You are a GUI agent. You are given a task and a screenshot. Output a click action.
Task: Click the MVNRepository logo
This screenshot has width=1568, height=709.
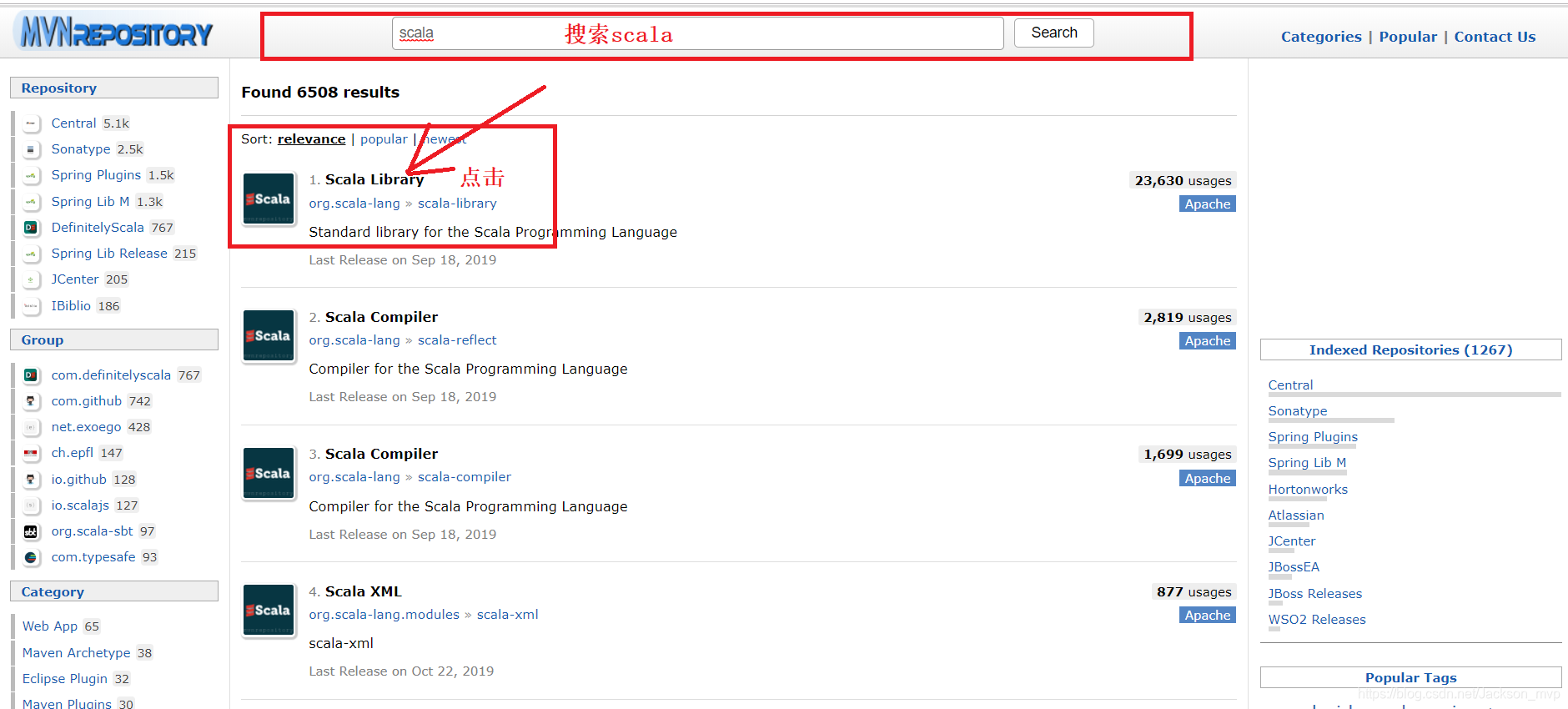tap(116, 33)
